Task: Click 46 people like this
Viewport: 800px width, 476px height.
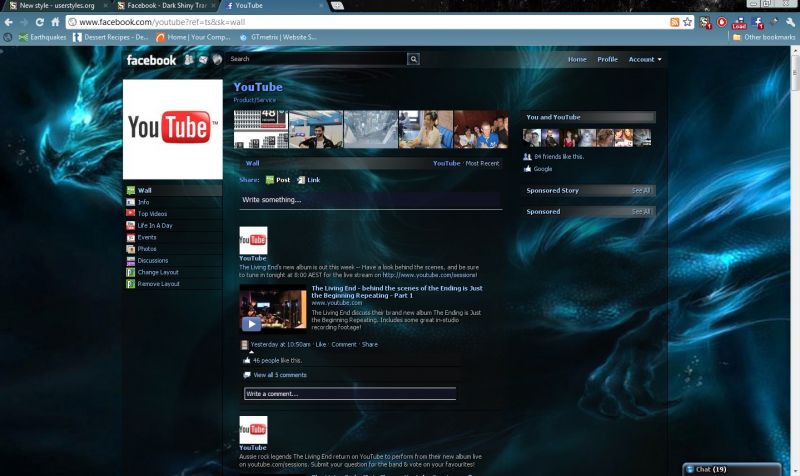Action: (277, 360)
